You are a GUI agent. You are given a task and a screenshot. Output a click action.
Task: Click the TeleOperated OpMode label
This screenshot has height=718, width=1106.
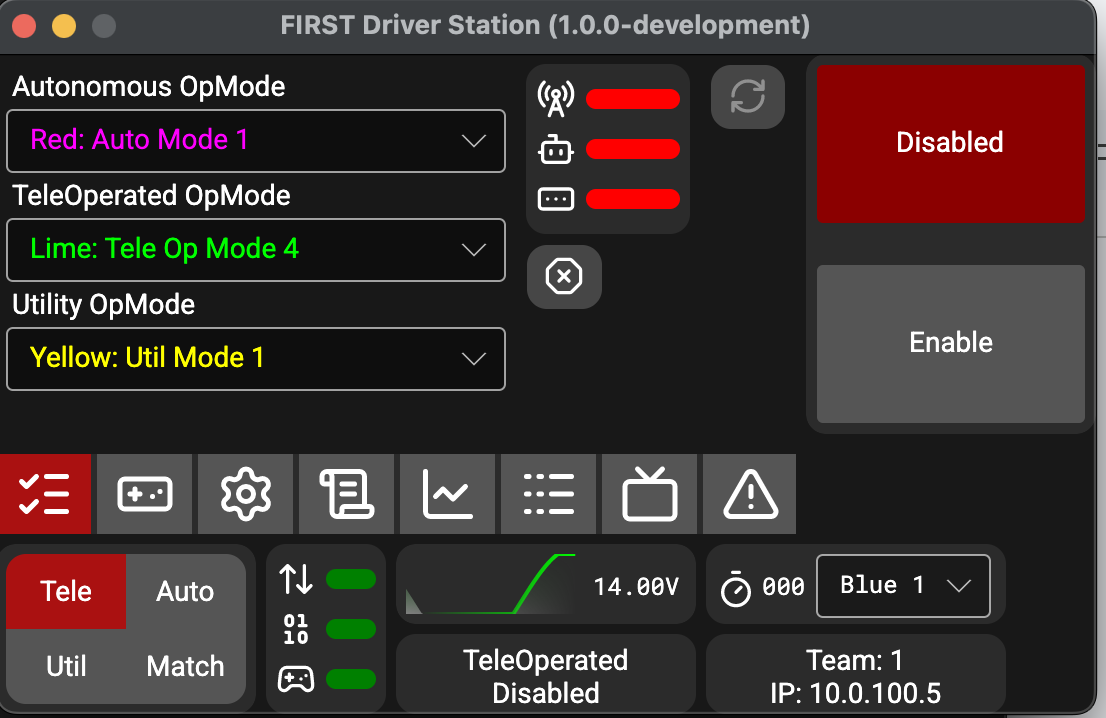pos(152,195)
